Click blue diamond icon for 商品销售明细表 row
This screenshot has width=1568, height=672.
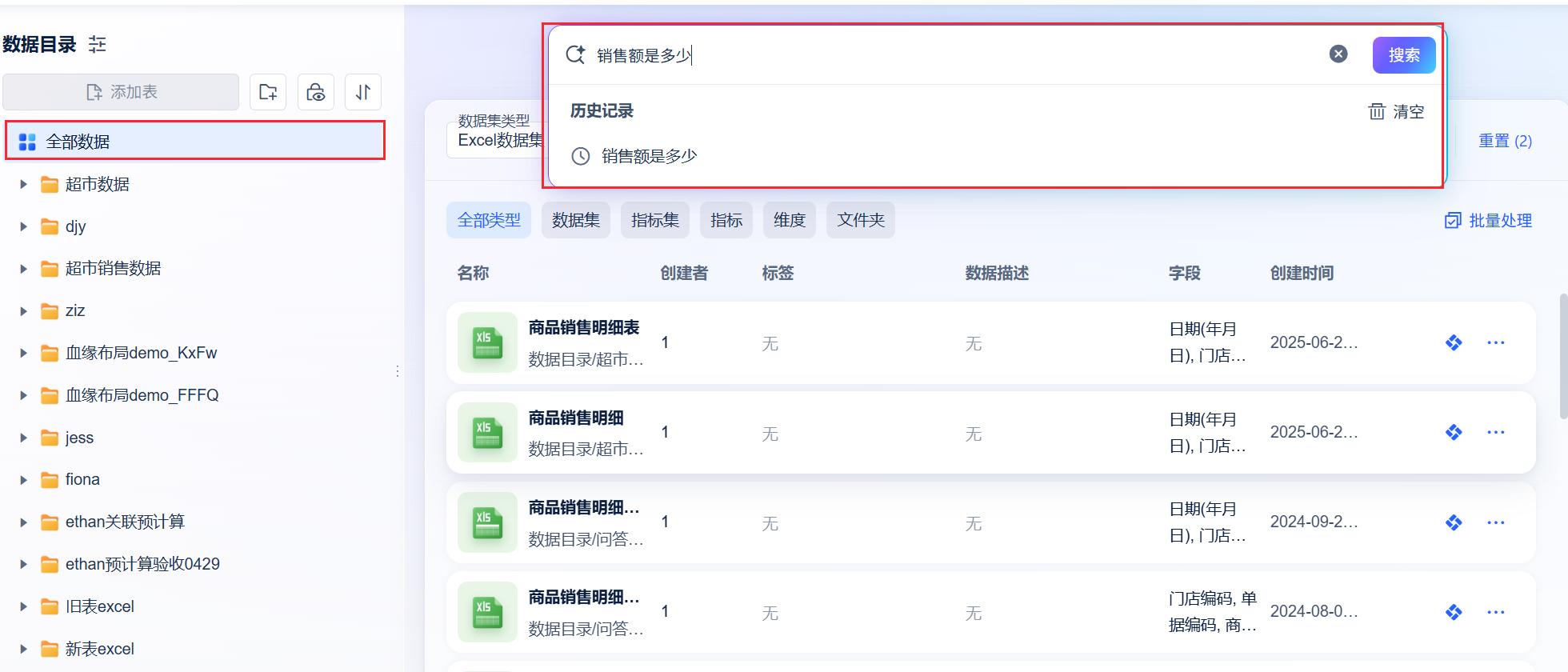(1454, 342)
